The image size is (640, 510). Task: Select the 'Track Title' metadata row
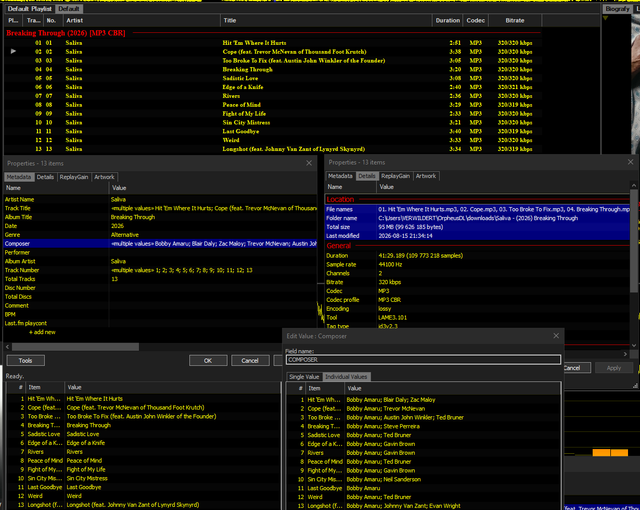[x=160, y=208]
